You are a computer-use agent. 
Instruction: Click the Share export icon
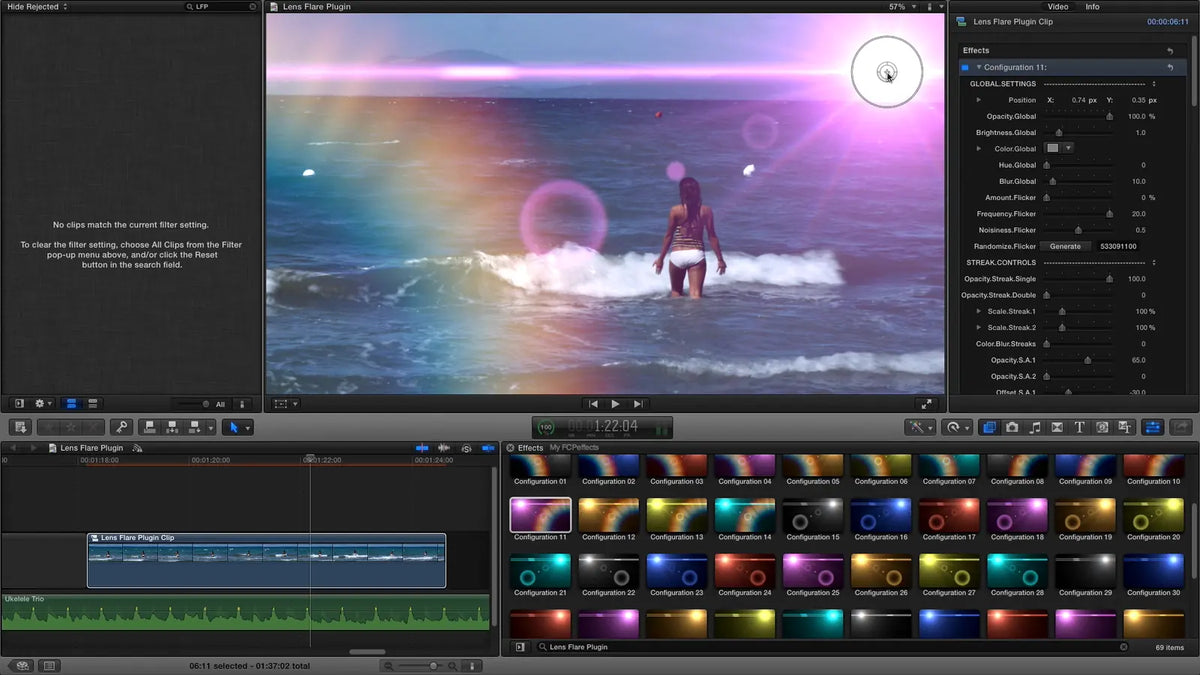1181,427
